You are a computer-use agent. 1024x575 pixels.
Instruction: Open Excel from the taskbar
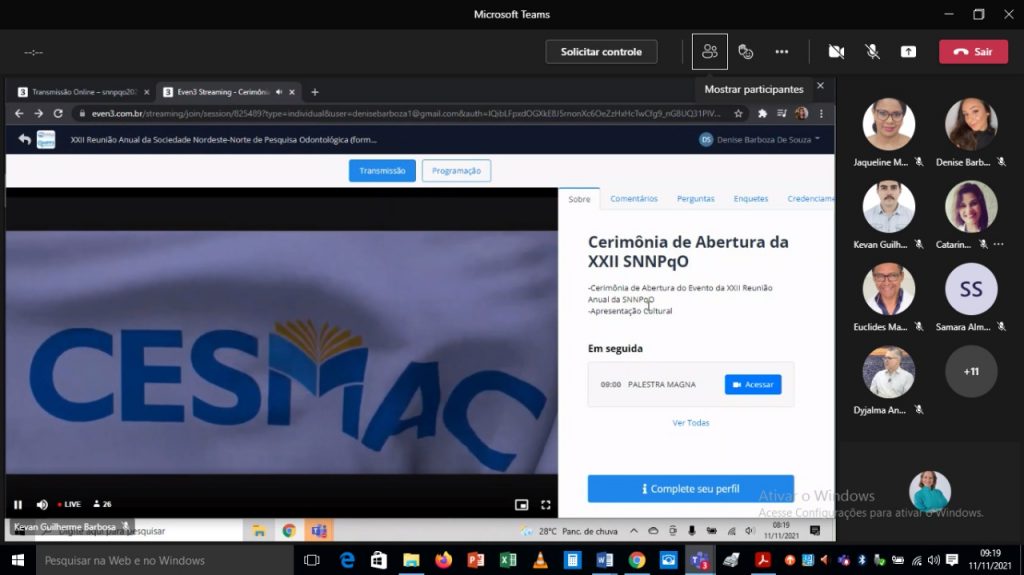click(x=507, y=561)
